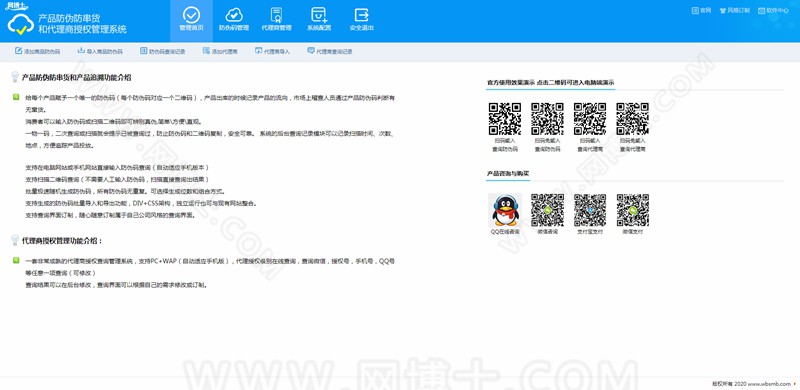
Task: Click the 微信支付 QR code
Action: pyautogui.click(x=633, y=210)
